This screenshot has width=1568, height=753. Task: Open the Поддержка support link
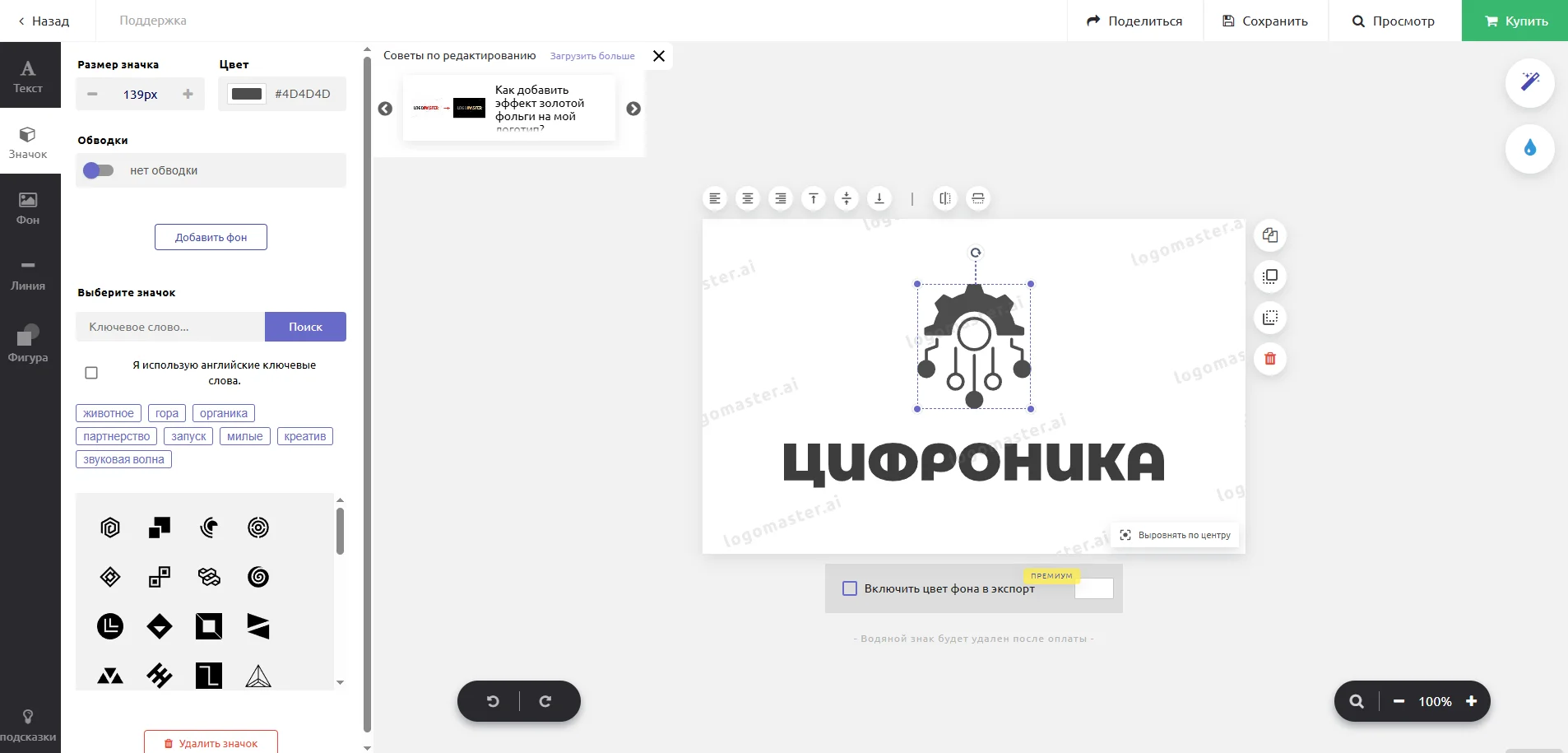153,21
